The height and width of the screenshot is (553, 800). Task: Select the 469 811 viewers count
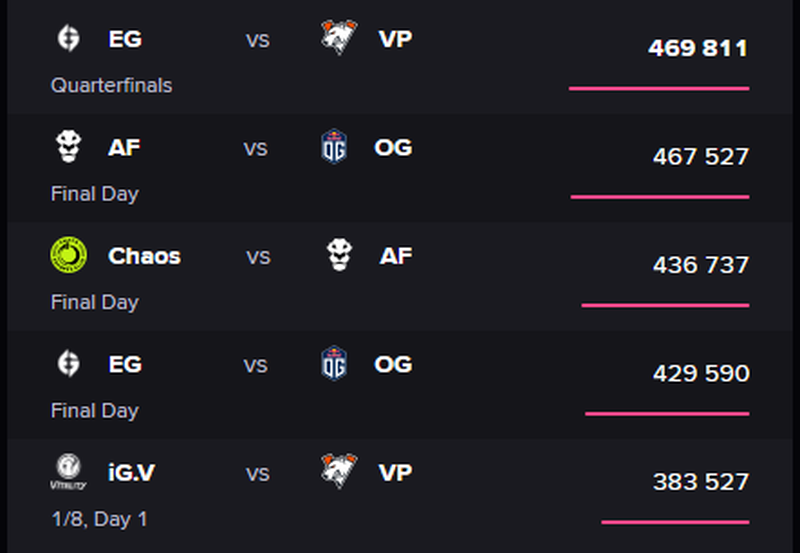pyautogui.click(x=698, y=48)
